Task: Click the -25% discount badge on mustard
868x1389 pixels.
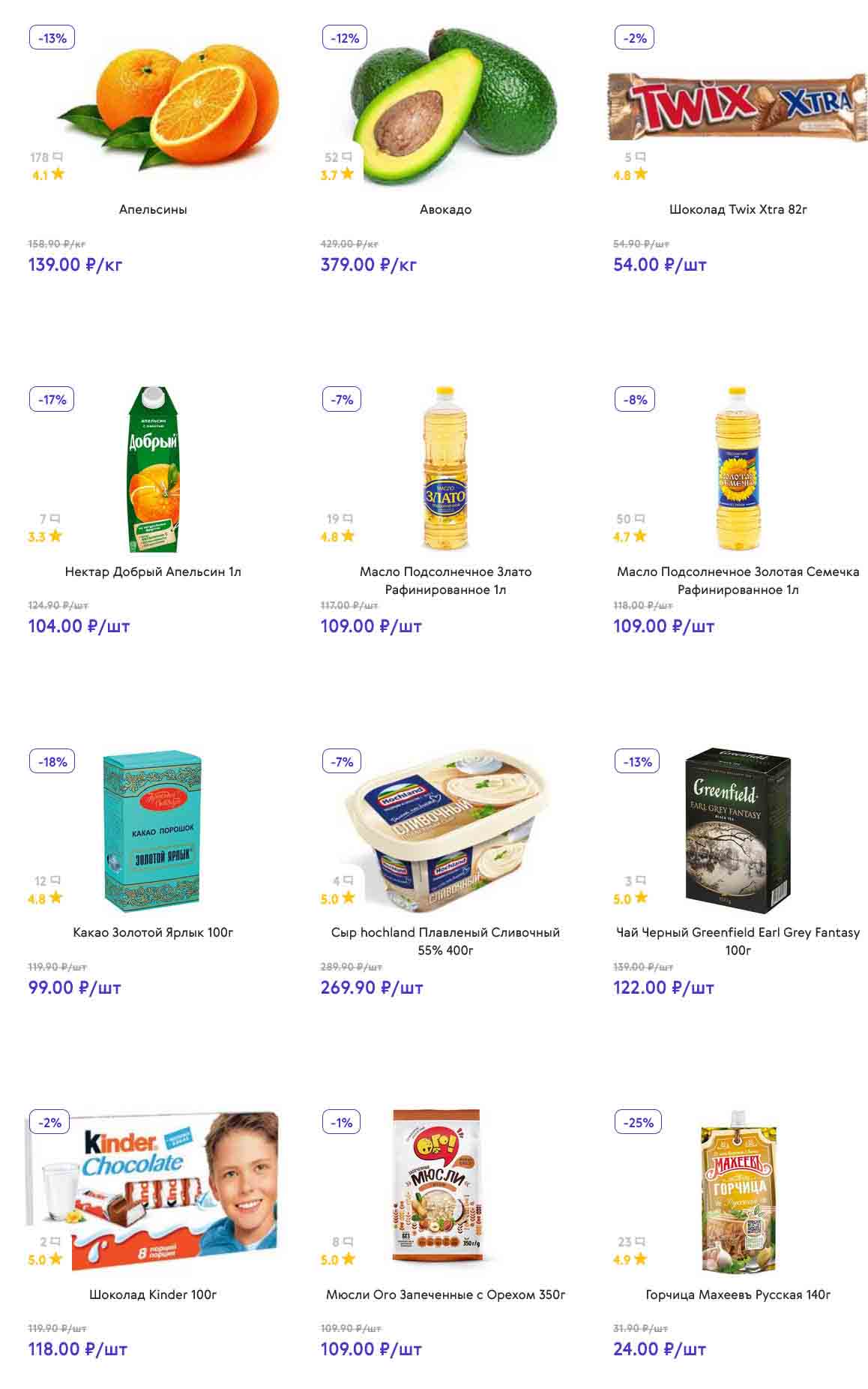Action: pos(638,1123)
